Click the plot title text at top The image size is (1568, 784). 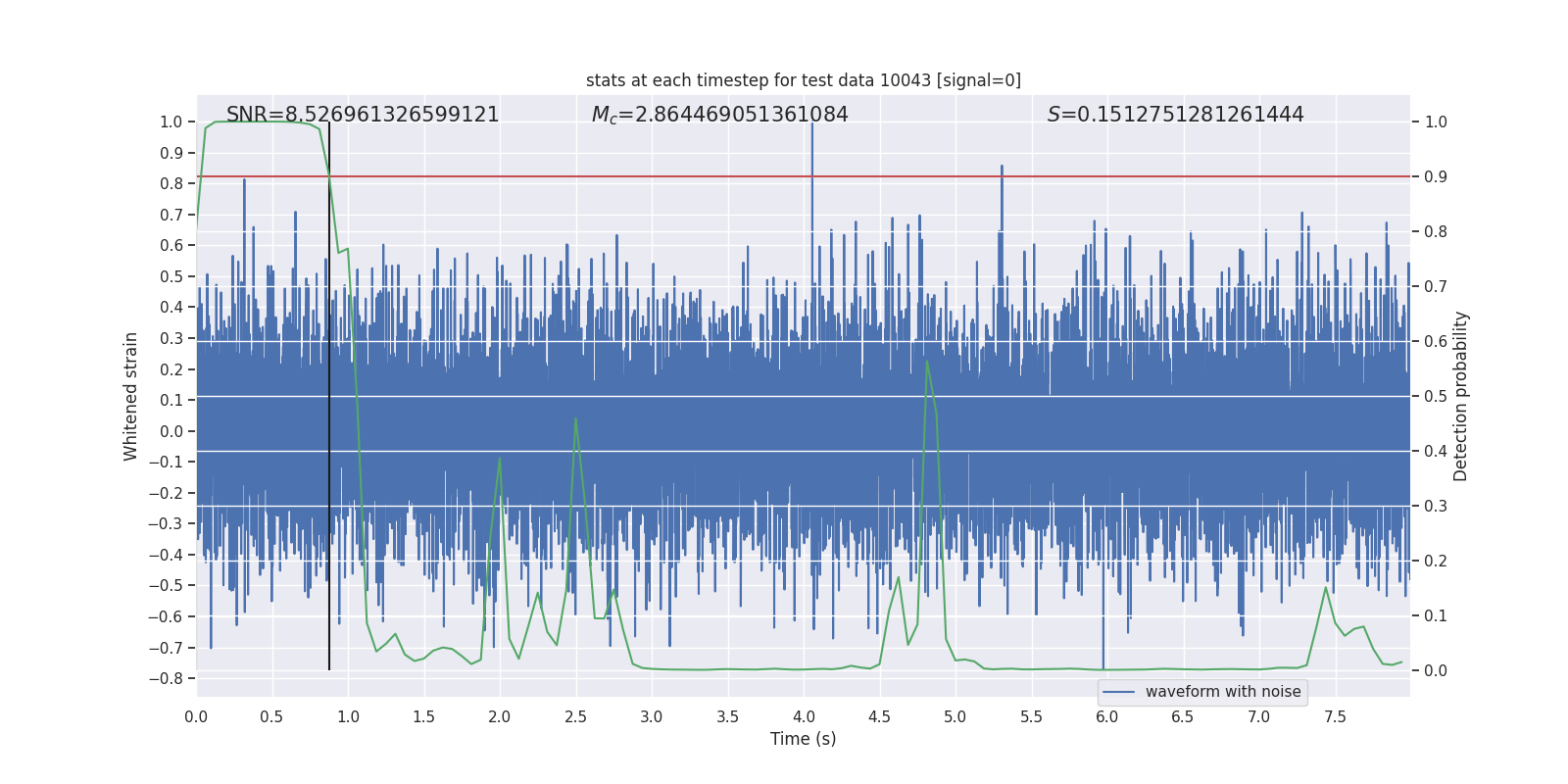[803, 80]
